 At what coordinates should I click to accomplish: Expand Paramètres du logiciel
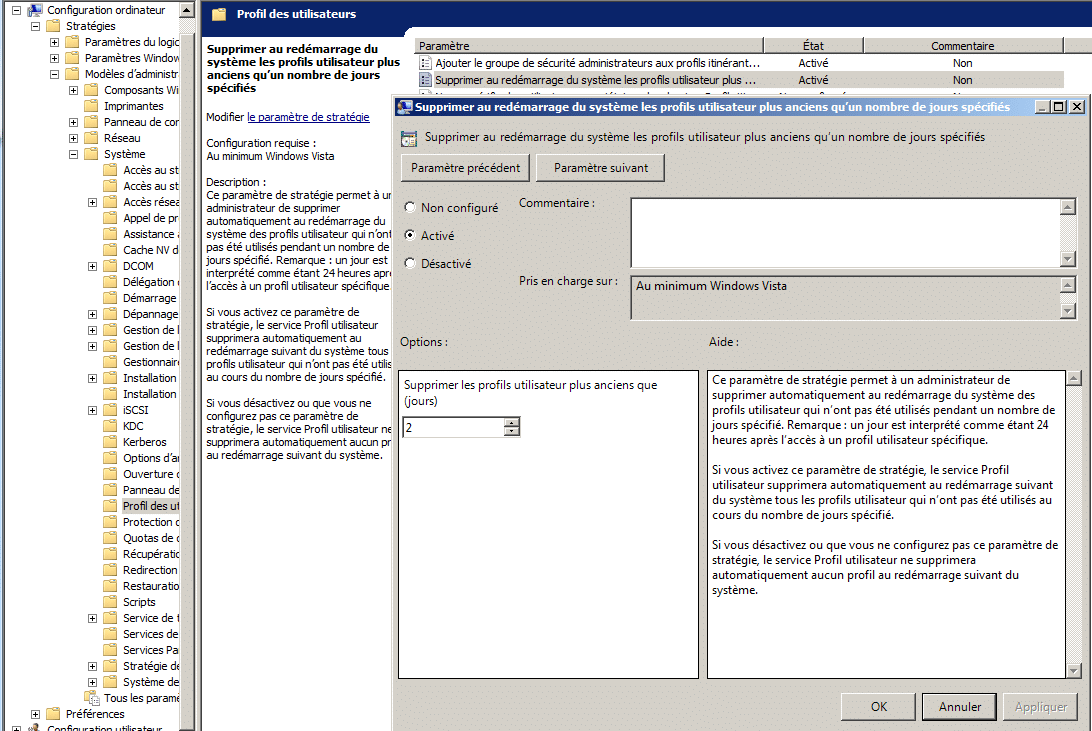[x=54, y=42]
